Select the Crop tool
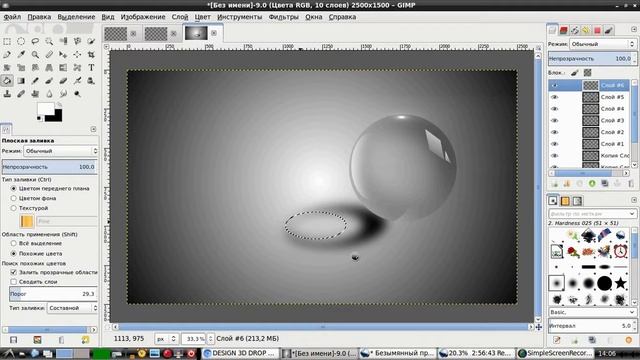Image resolution: width=640 pixels, height=360 pixels. point(91,54)
